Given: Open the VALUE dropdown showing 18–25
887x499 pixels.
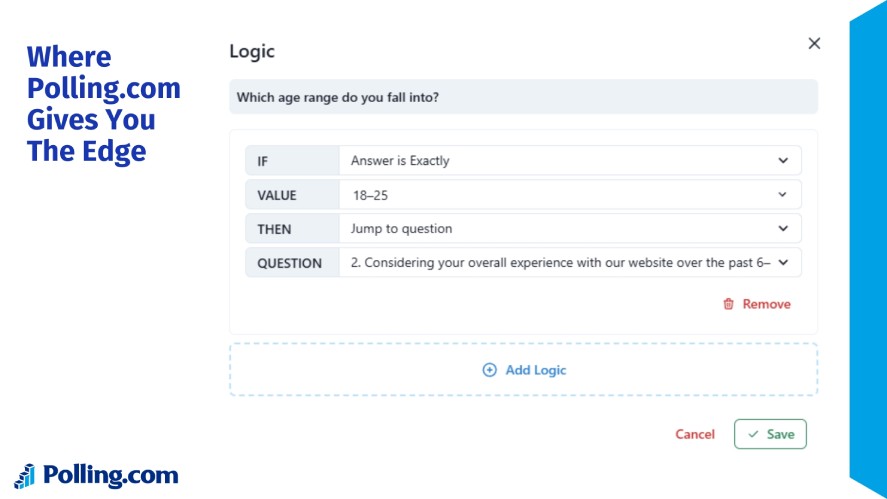Looking at the screenshot, I should (570, 195).
